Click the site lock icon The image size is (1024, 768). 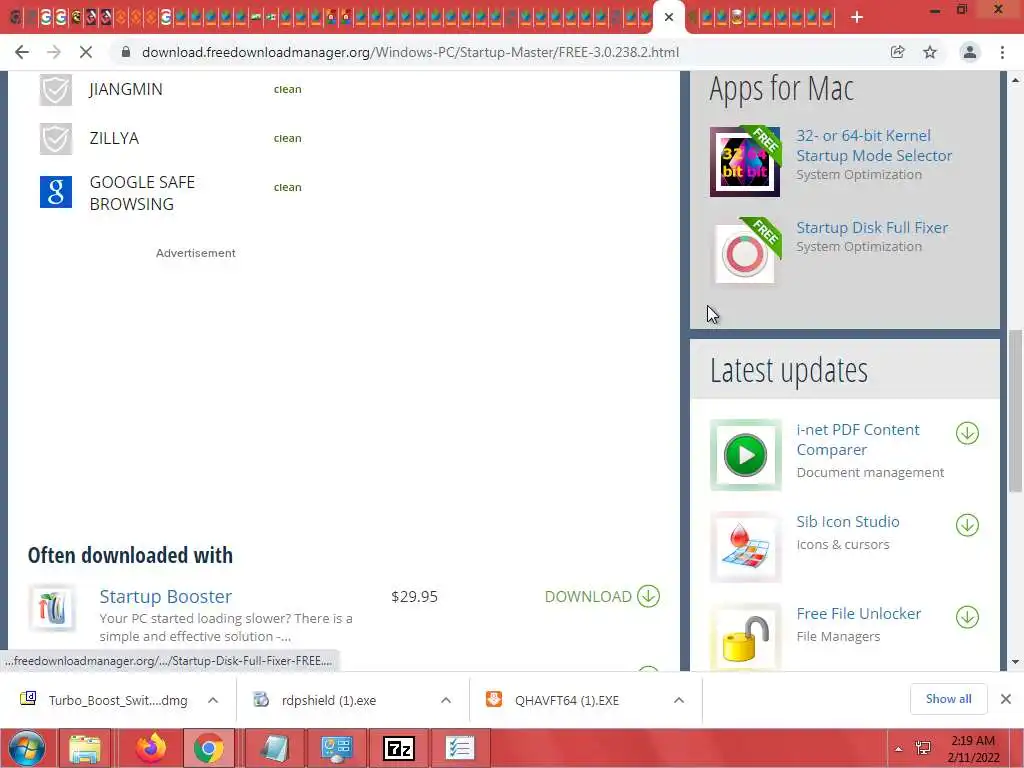click(x=126, y=52)
